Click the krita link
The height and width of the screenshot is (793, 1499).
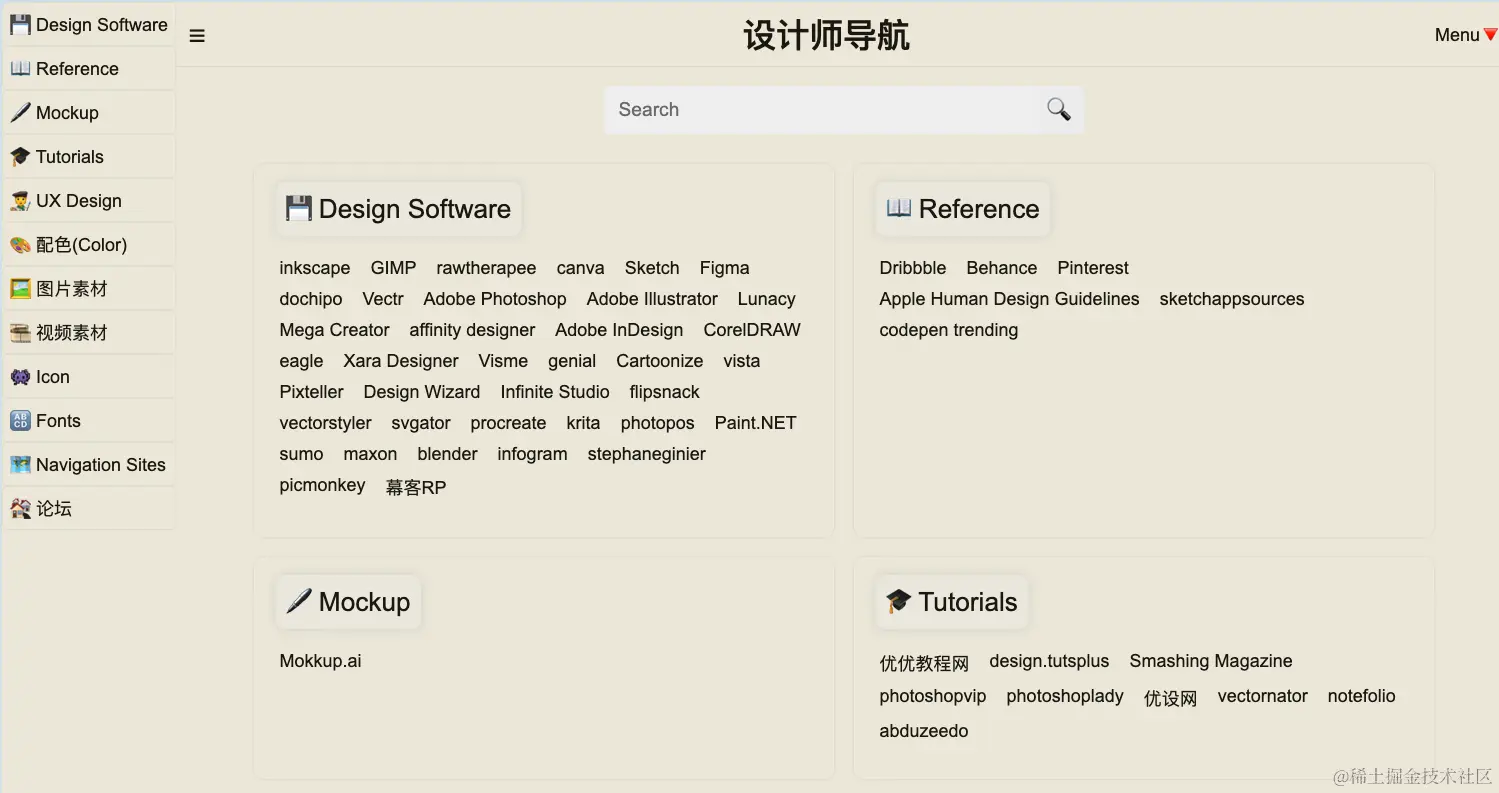click(x=584, y=423)
